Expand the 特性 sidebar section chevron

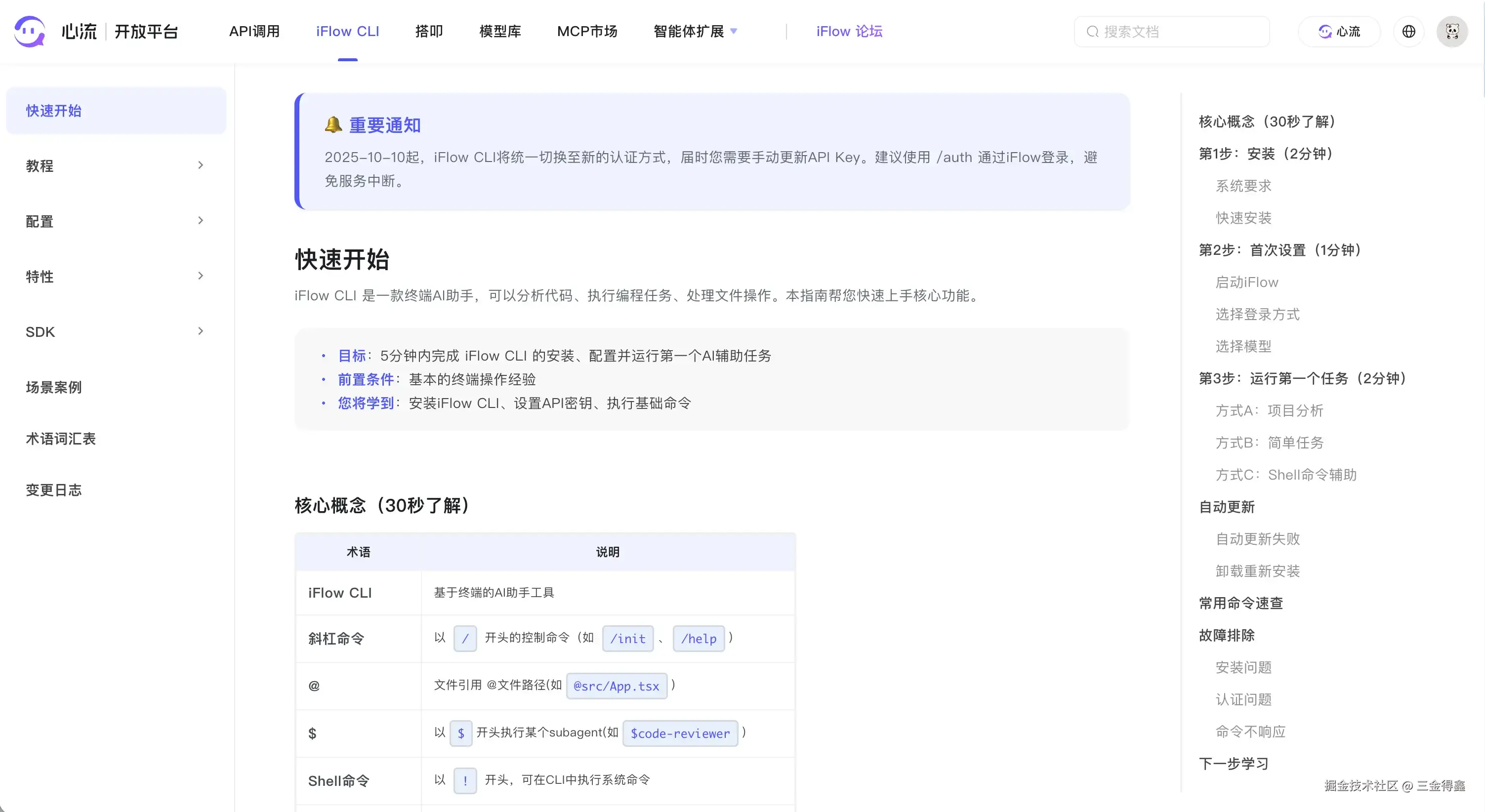200,276
